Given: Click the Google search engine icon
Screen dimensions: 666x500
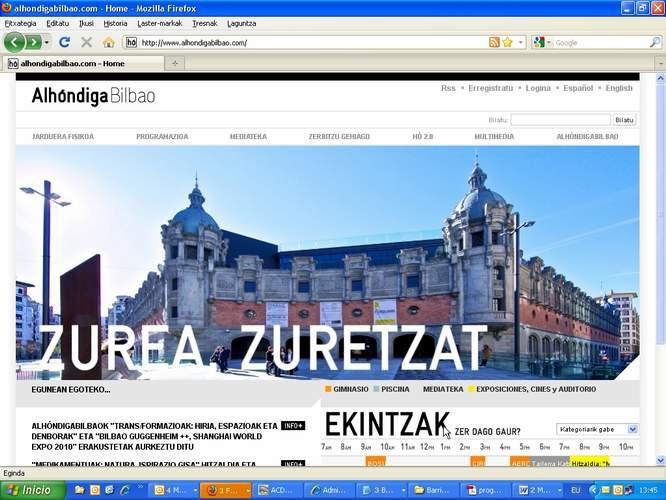Looking at the screenshot, I should (x=539, y=42).
